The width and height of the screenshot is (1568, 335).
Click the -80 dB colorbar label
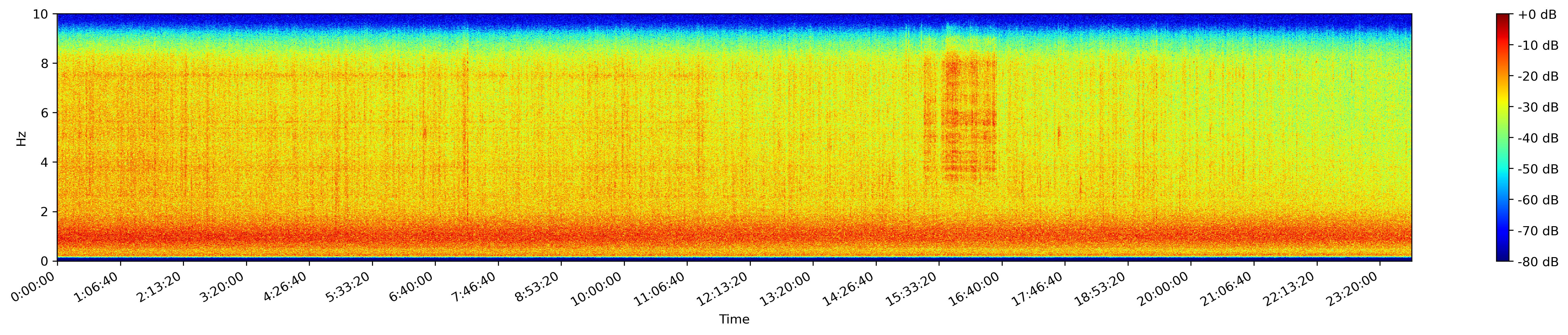[1538, 262]
